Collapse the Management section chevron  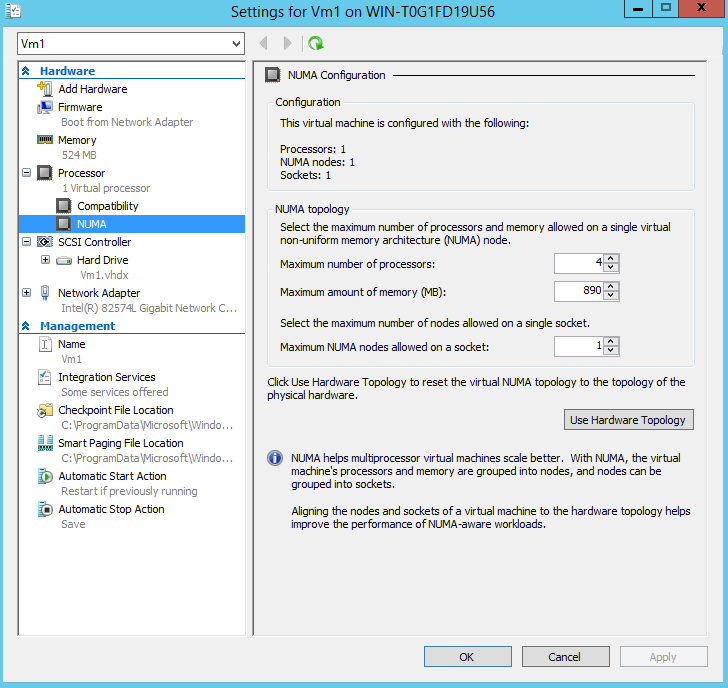click(26, 326)
